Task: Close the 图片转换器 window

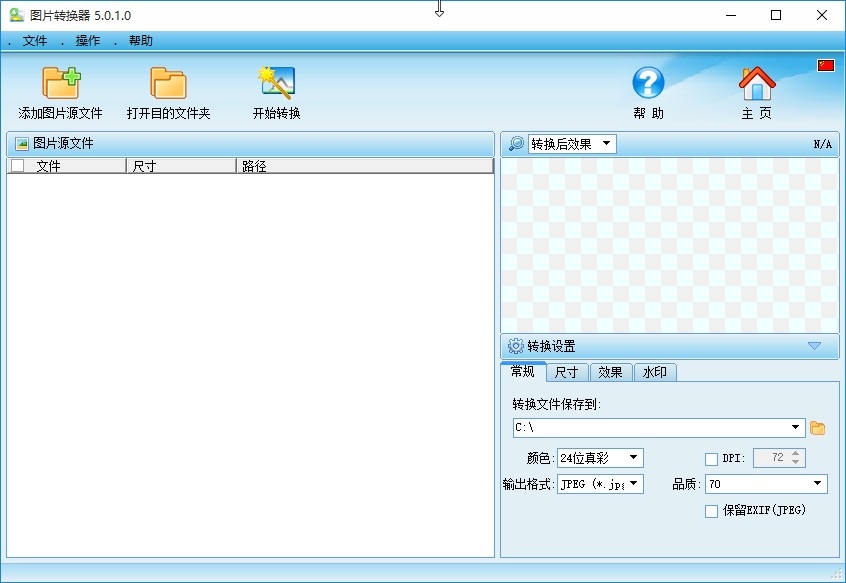Action: tap(822, 15)
